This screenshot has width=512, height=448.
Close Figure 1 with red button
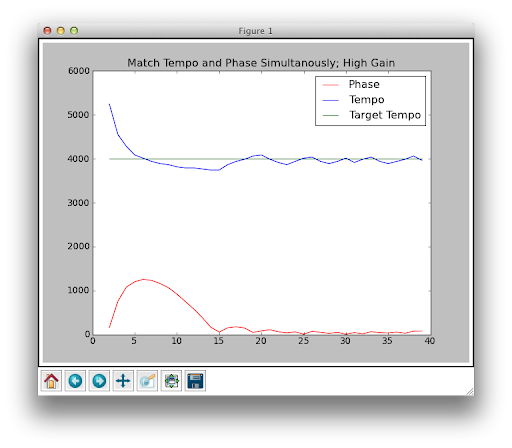coord(47,31)
